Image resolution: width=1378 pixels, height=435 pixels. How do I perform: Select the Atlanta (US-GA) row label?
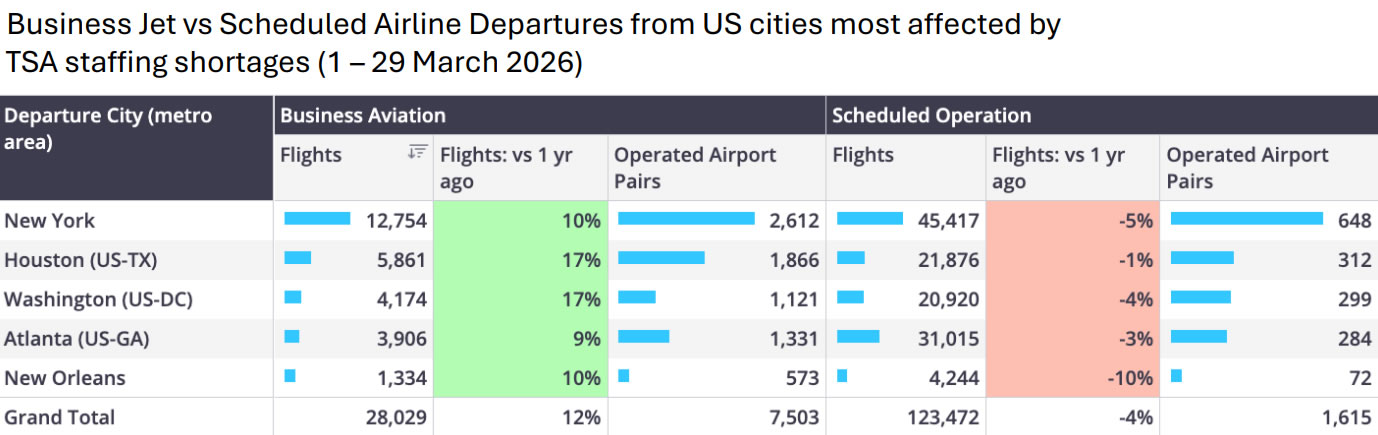pos(77,339)
